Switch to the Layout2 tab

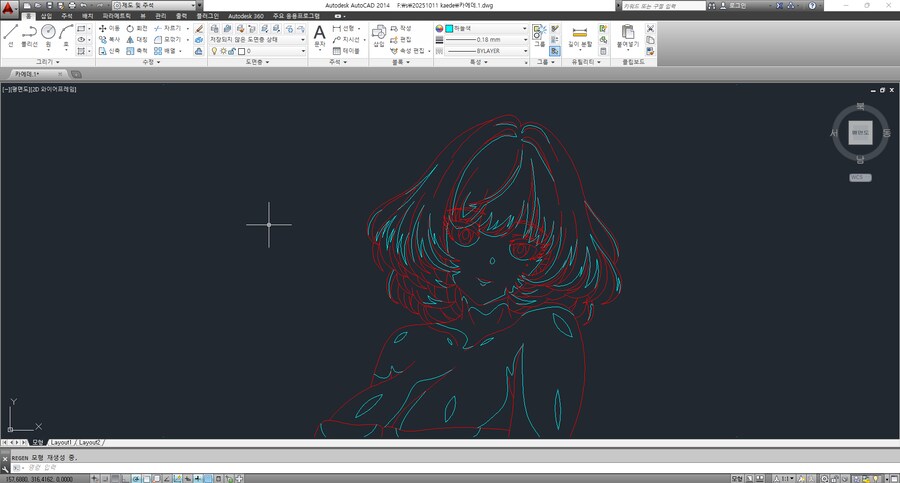pos(89,443)
